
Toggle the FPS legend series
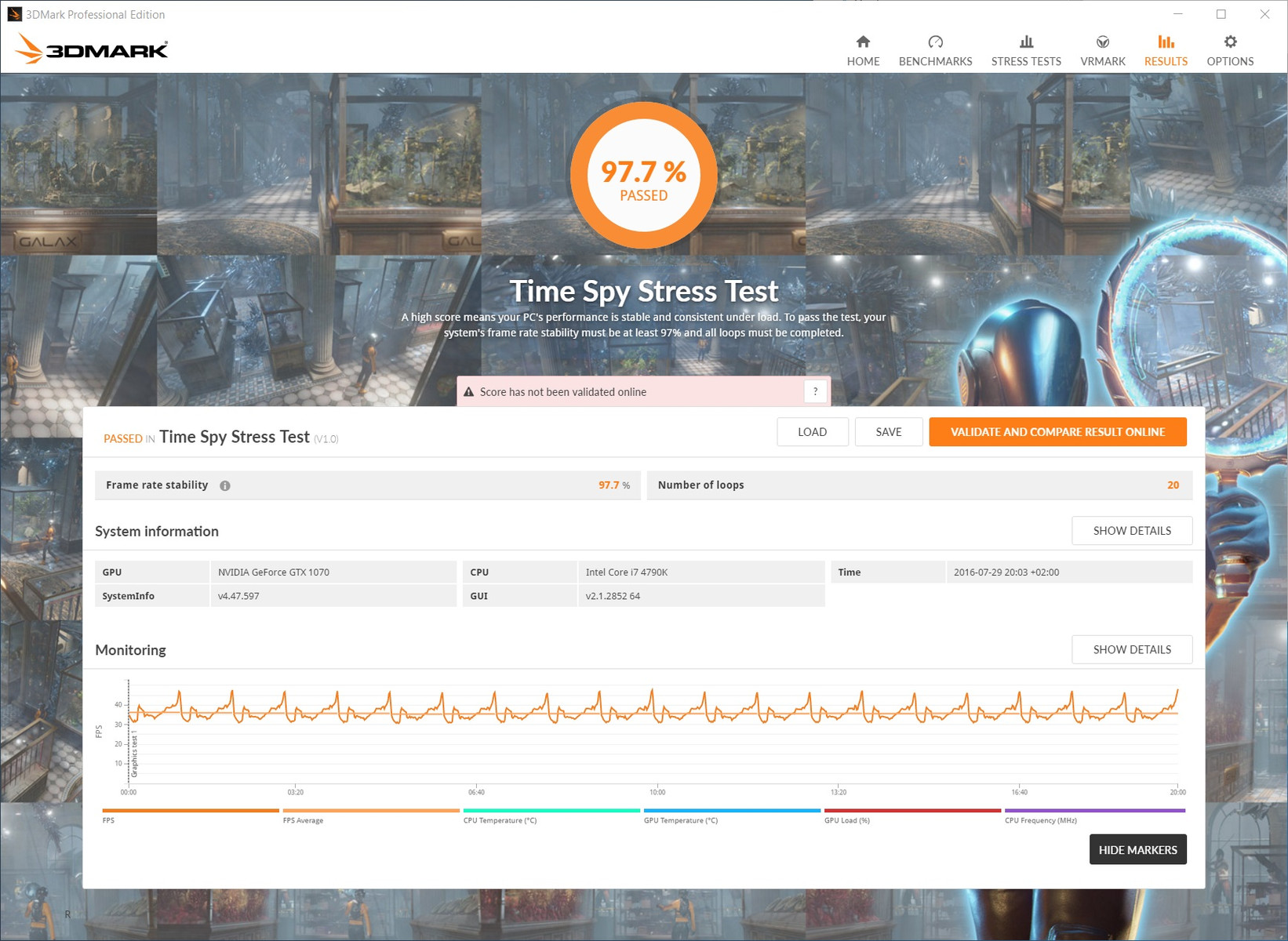pos(191,816)
